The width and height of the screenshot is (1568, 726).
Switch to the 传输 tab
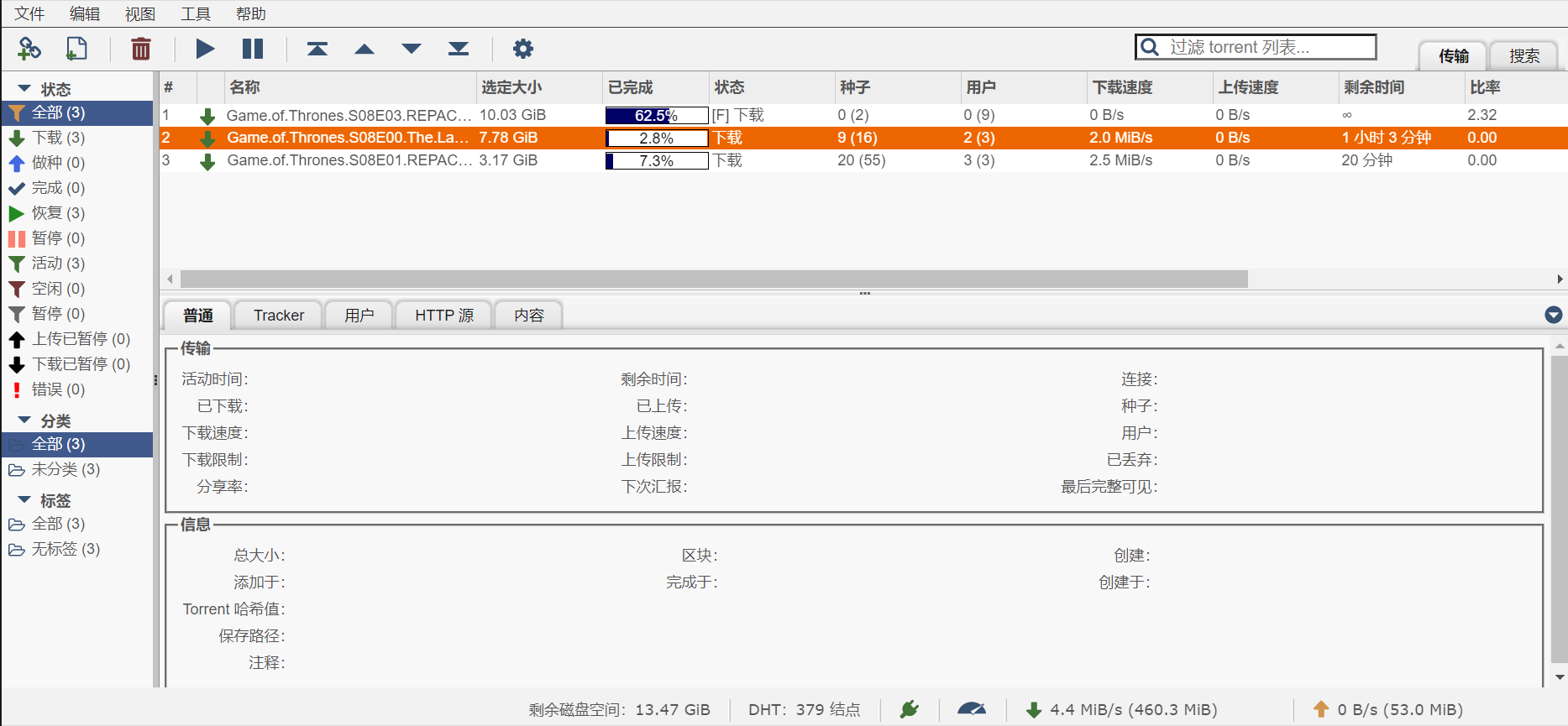click(1453, 55)
